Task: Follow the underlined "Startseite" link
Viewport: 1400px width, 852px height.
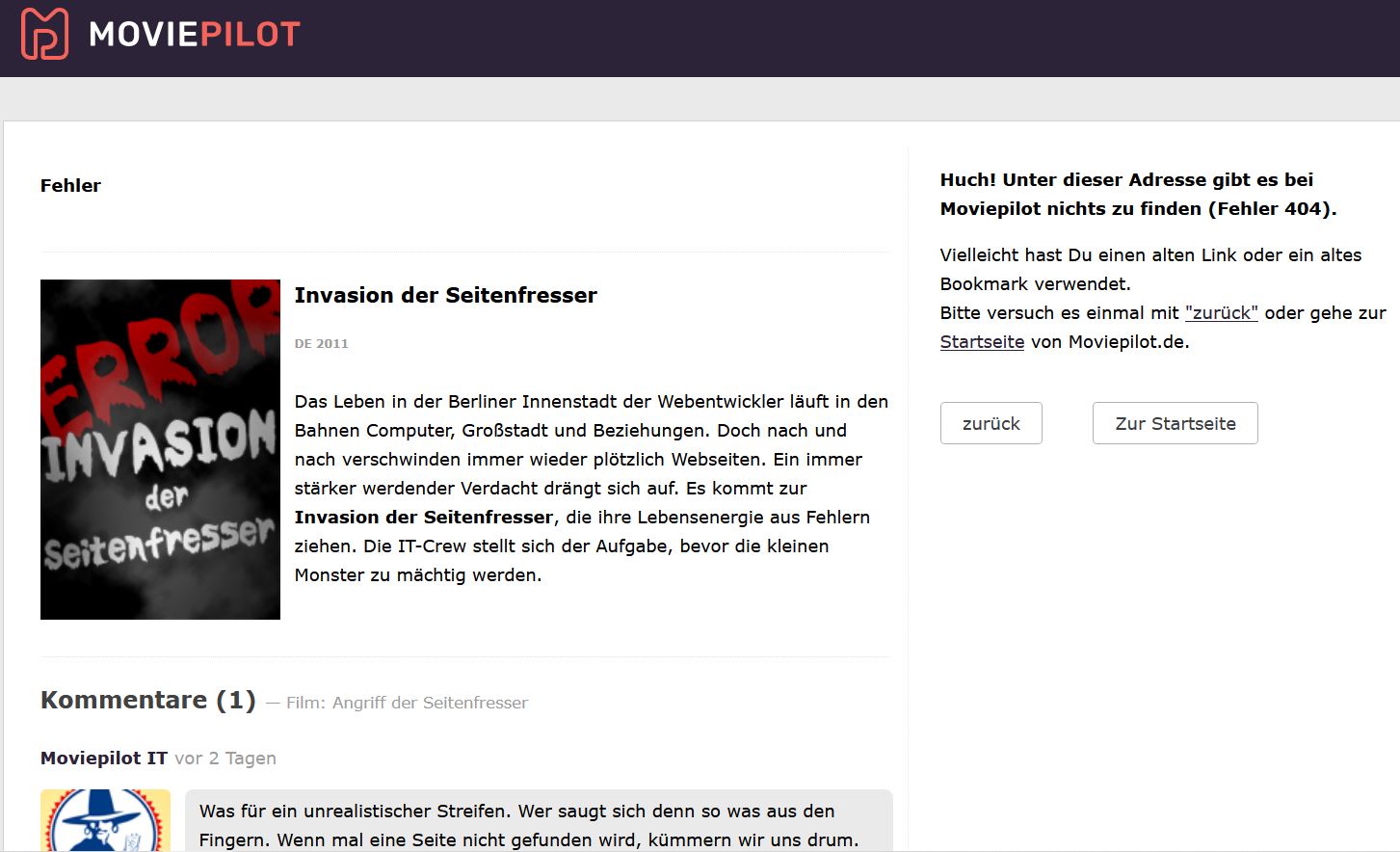Action: (982, 341)
